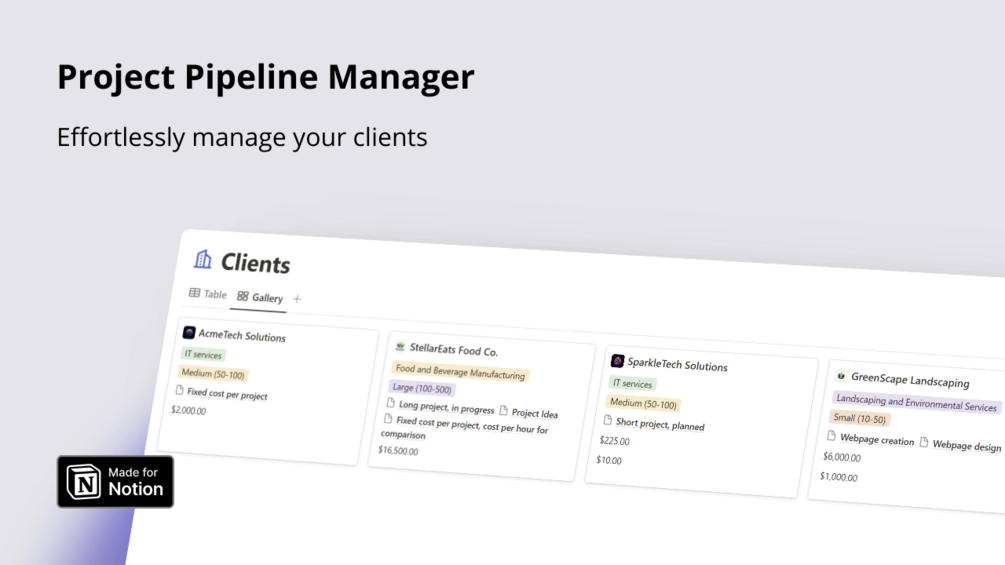Click Food and Beverage Manufacturing tag
This screenshot has width=1005, height=565.
coord(460,372)
